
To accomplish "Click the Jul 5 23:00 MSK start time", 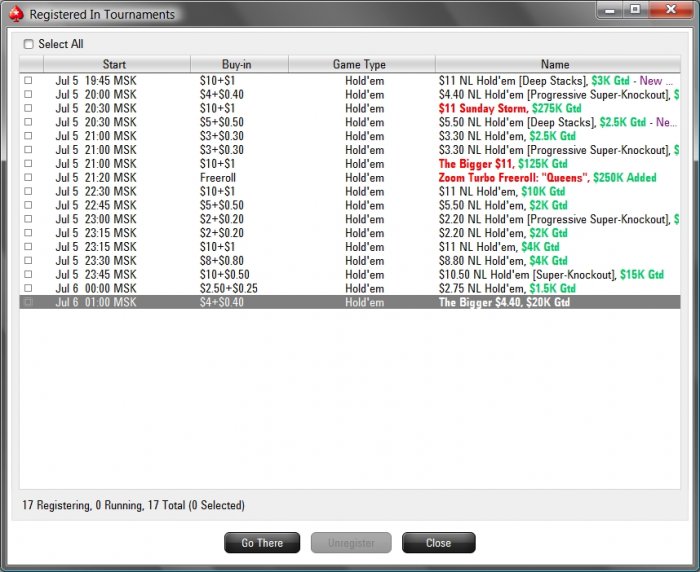I will (x=96, y=219).
